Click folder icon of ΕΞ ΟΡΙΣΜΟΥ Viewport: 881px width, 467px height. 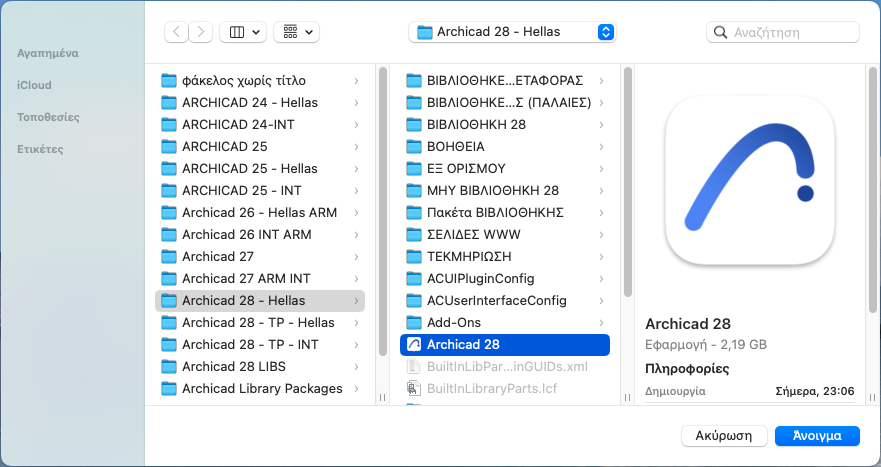[414, 169]
